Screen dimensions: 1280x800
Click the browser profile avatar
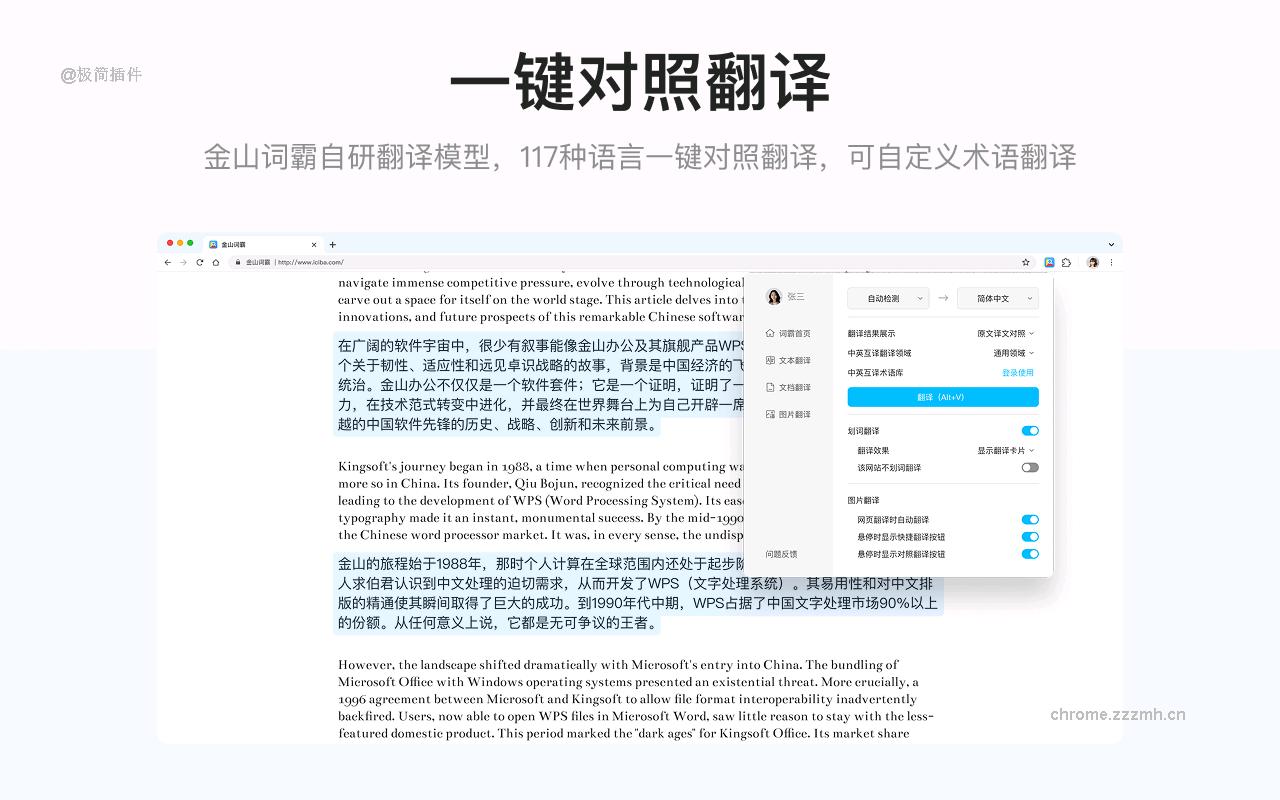(x=1093, y=262)
